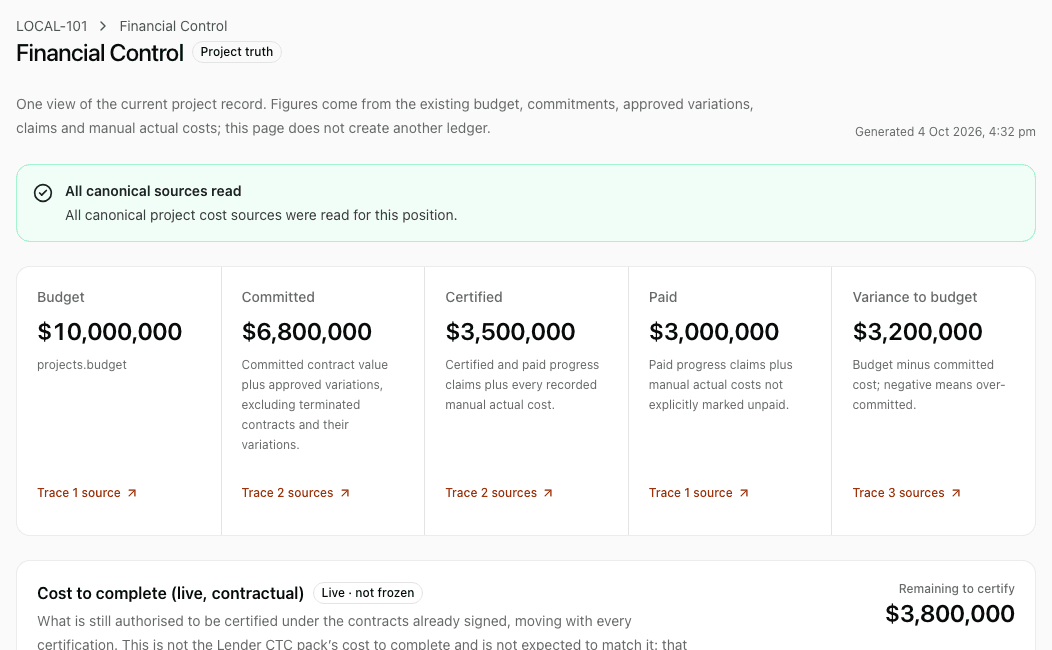This screenshot has width=1052, height=650.
Task: Click the All canonical sources read heading
Action: pyautogui.click(x=153, y=191)
